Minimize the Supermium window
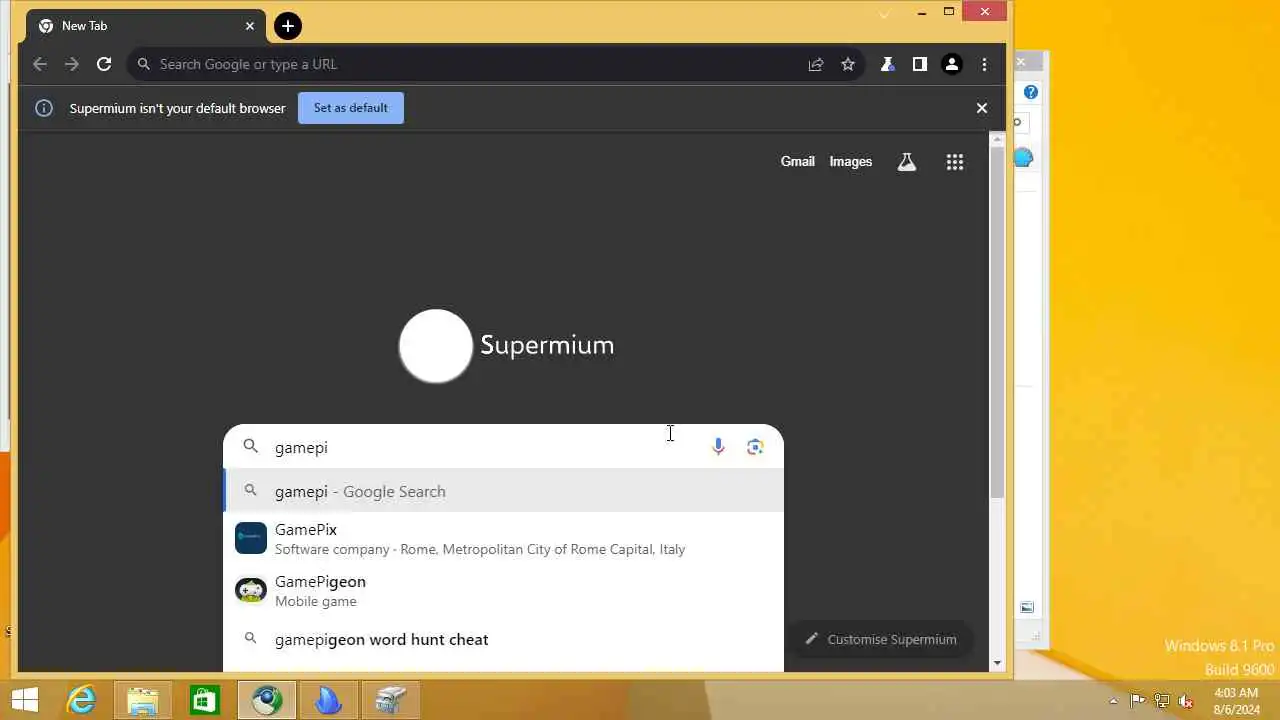Image resolution: width=1280 pixels, height=720 pixels. coord(921,12)
